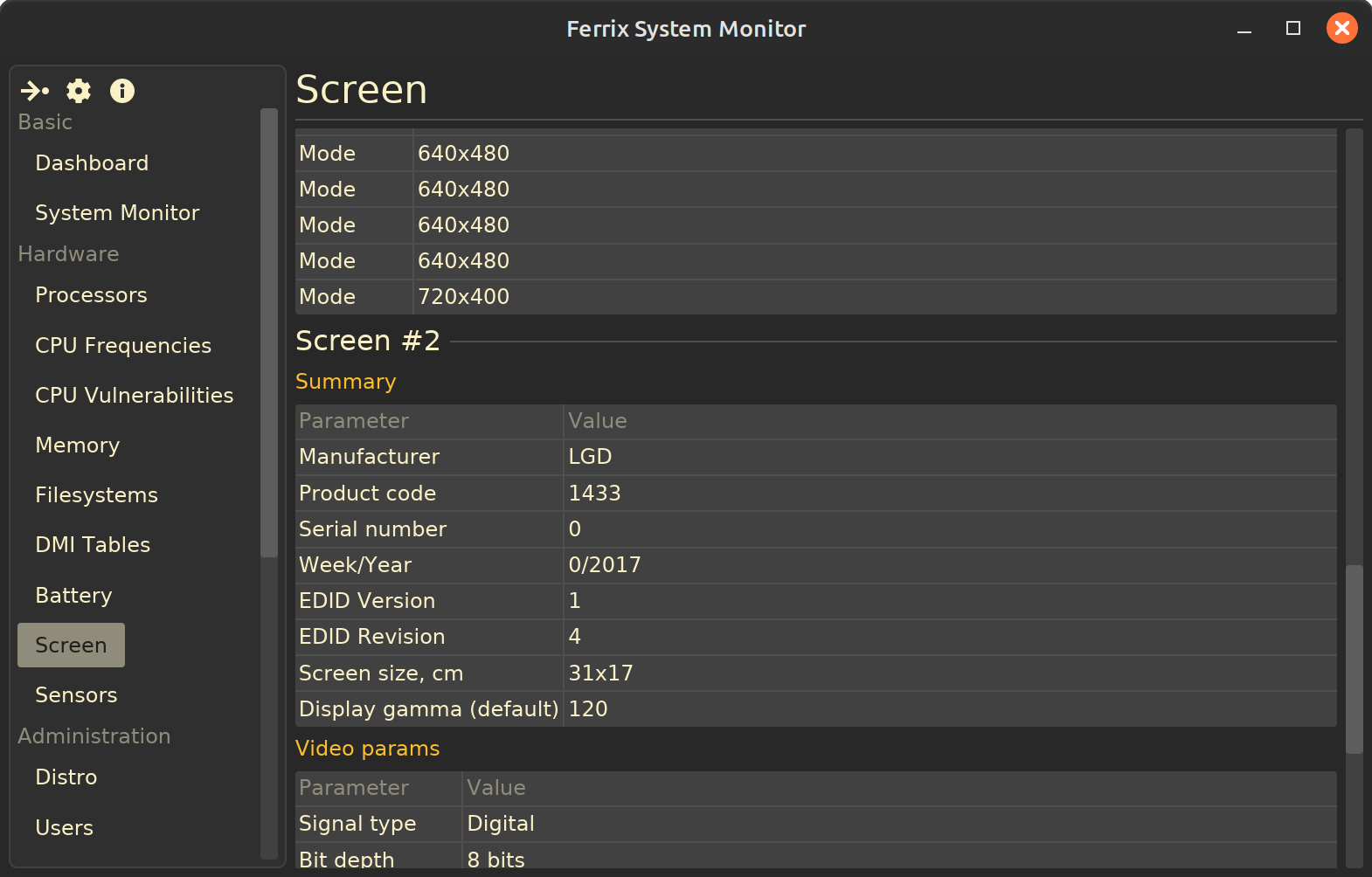Screen dimensions: 1372x877
Task: Maximize the Ferrix System Monitor window
Action: click(x=1293, y=29)
